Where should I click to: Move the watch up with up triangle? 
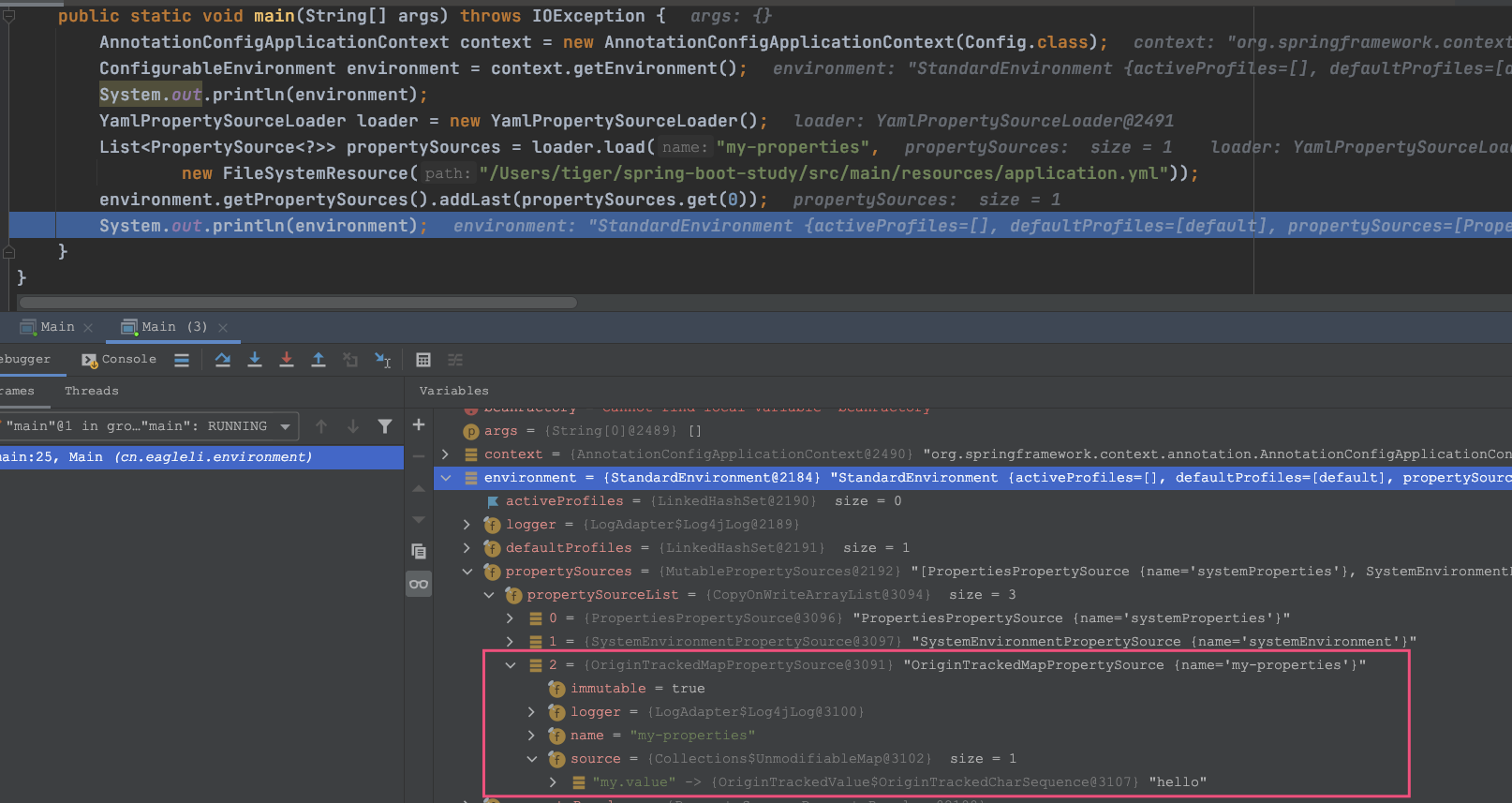tap(419, 488)
